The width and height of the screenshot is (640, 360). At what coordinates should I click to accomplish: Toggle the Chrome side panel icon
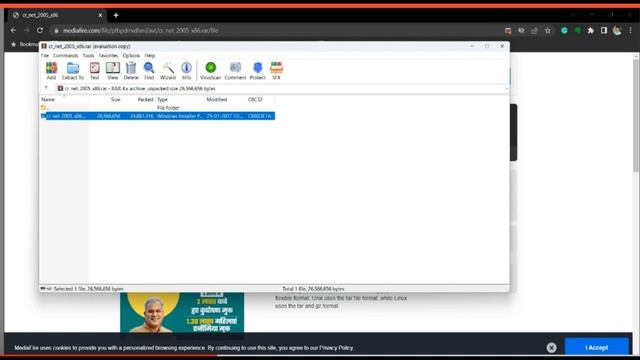604,31
